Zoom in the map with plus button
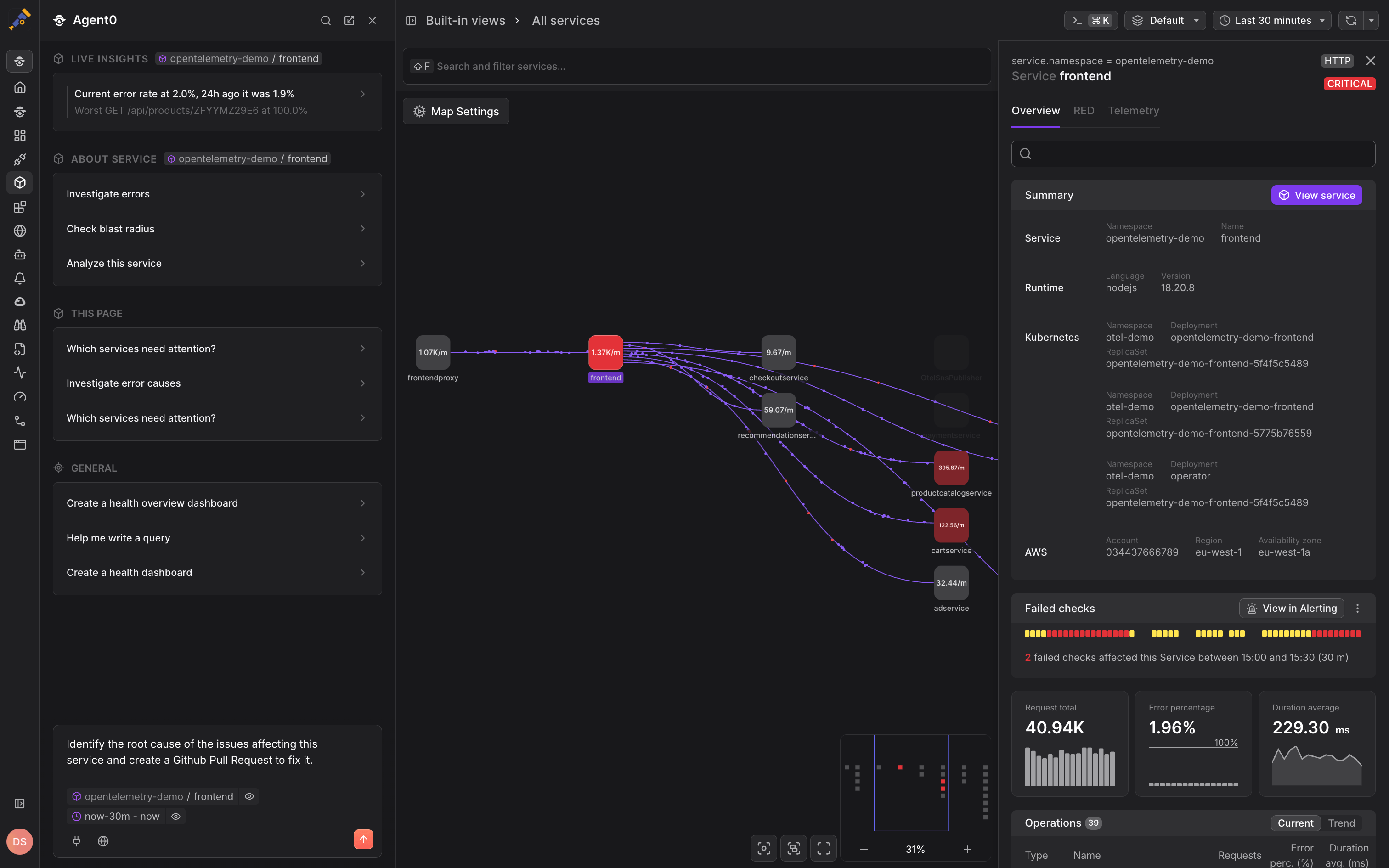The height and width of the screenshot is (868, 1389). [968, 850]
